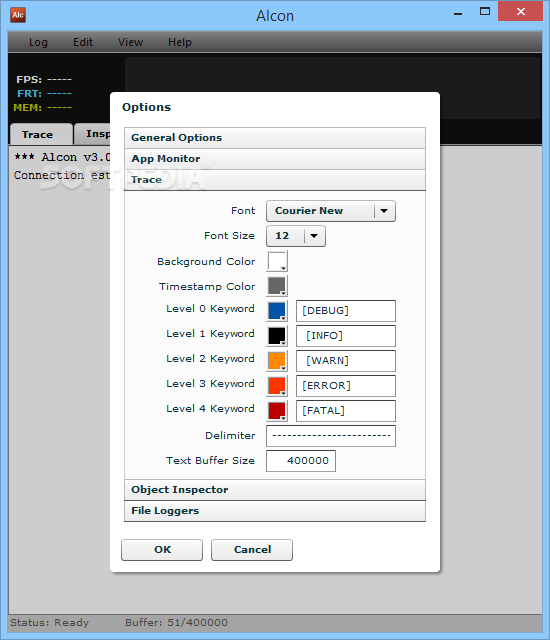Expand the File Loggers section

pos(275,511)
